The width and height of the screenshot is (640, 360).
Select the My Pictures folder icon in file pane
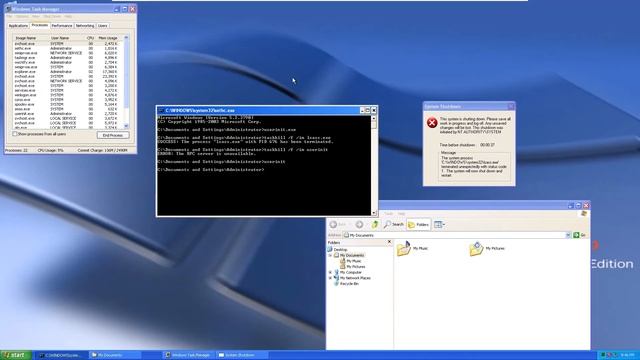476,249
